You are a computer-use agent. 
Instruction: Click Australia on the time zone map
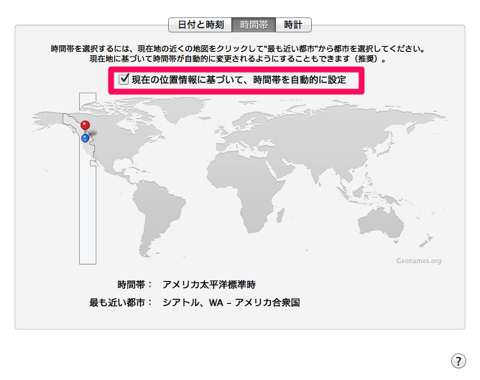coord(380,222)
